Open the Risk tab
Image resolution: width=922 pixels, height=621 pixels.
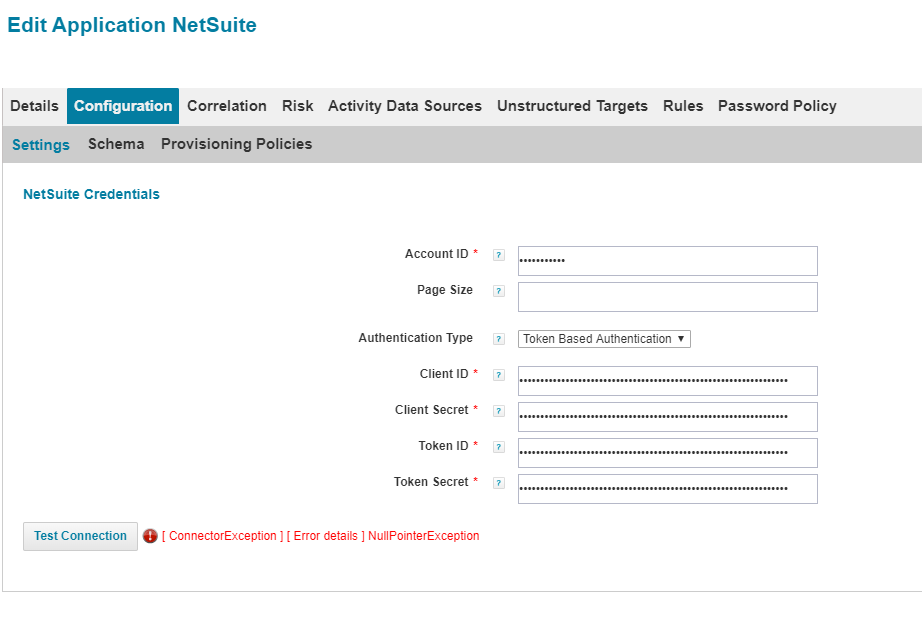point(297,105)
